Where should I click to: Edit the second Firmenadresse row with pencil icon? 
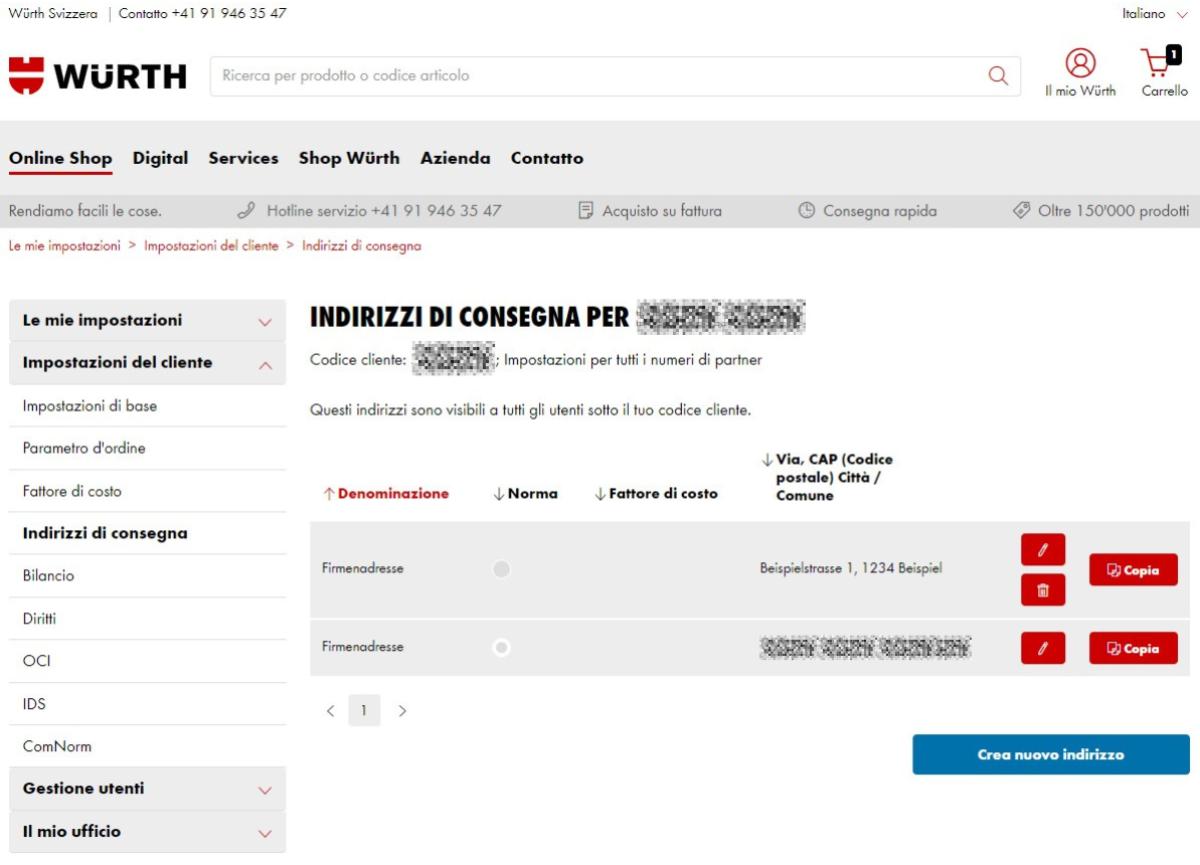(1043, 648)
